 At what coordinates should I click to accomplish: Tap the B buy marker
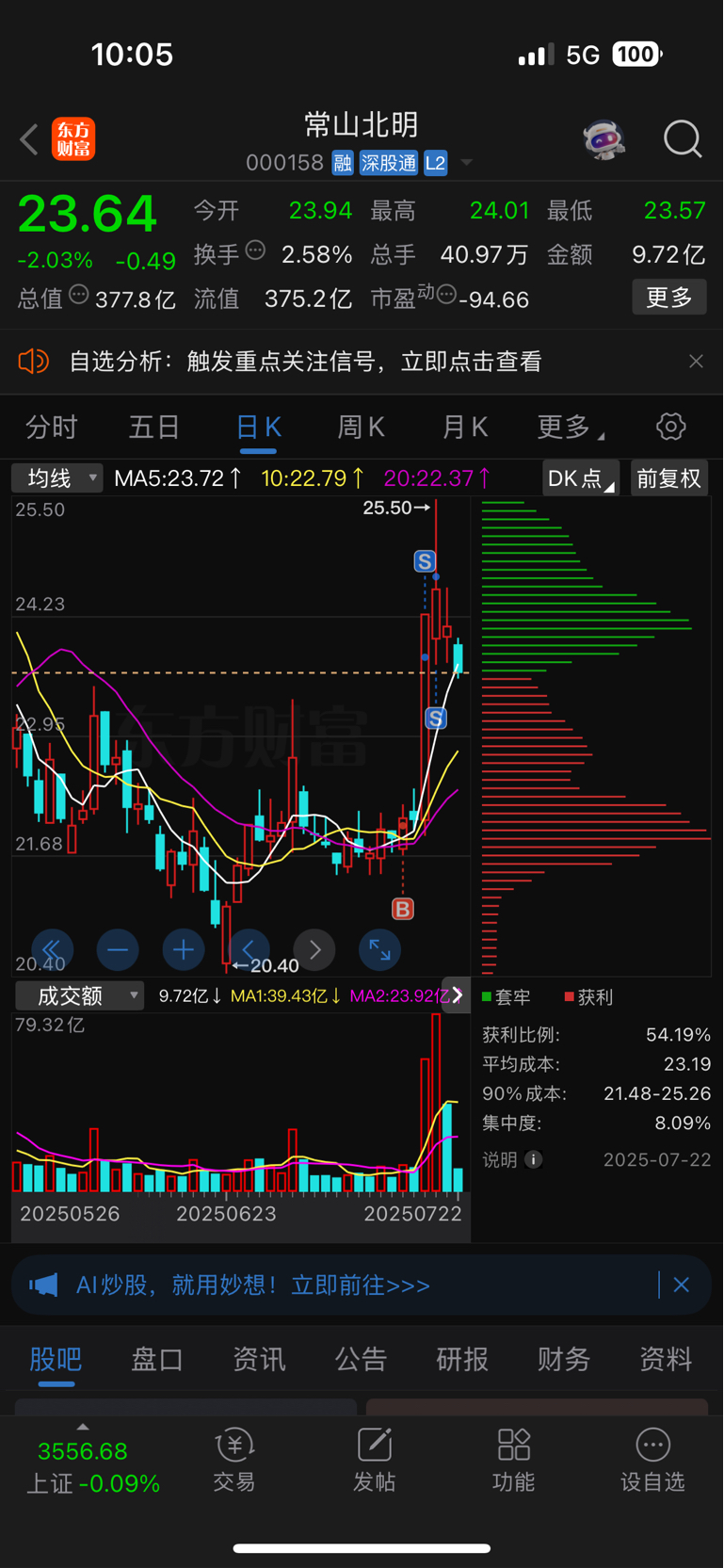(x=403, y=909)
